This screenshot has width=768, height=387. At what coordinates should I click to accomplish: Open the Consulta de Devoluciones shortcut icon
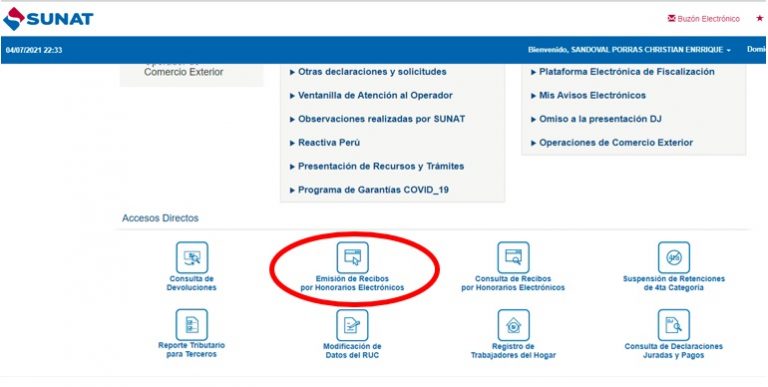[x=192, y=257]
